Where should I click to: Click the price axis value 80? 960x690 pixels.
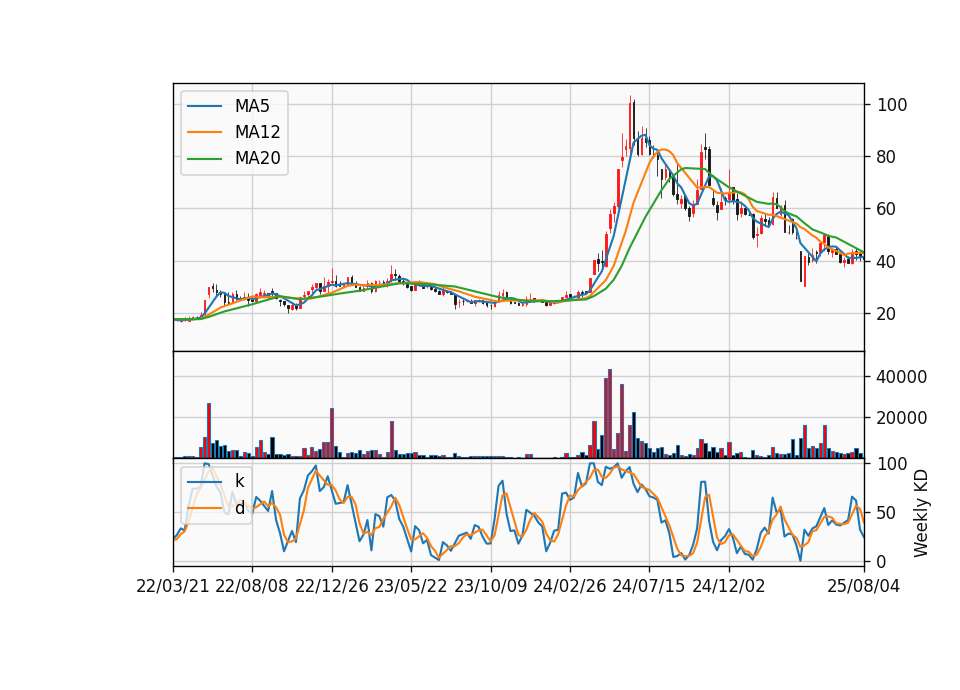click(x=887, y=157)
